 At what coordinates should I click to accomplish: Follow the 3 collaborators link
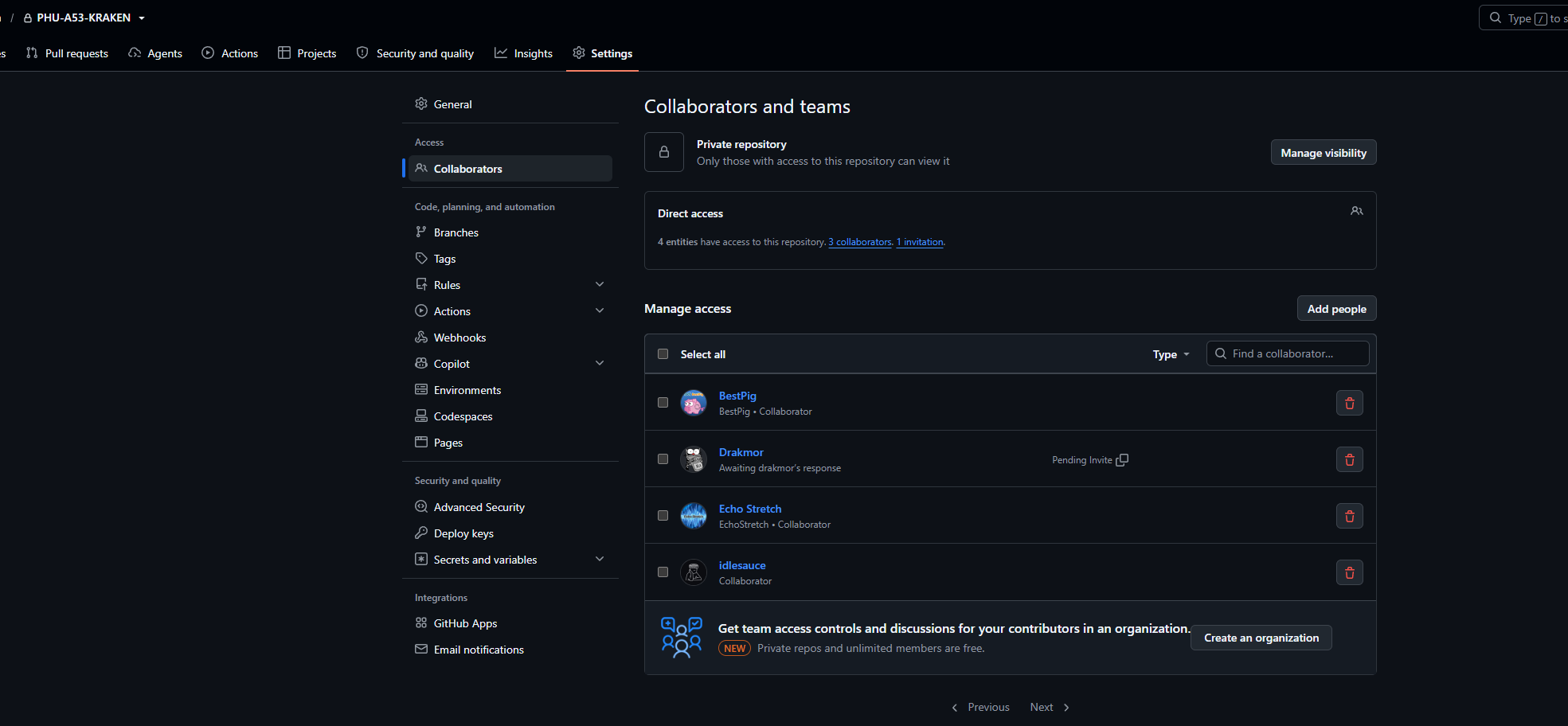coord(860,242)
